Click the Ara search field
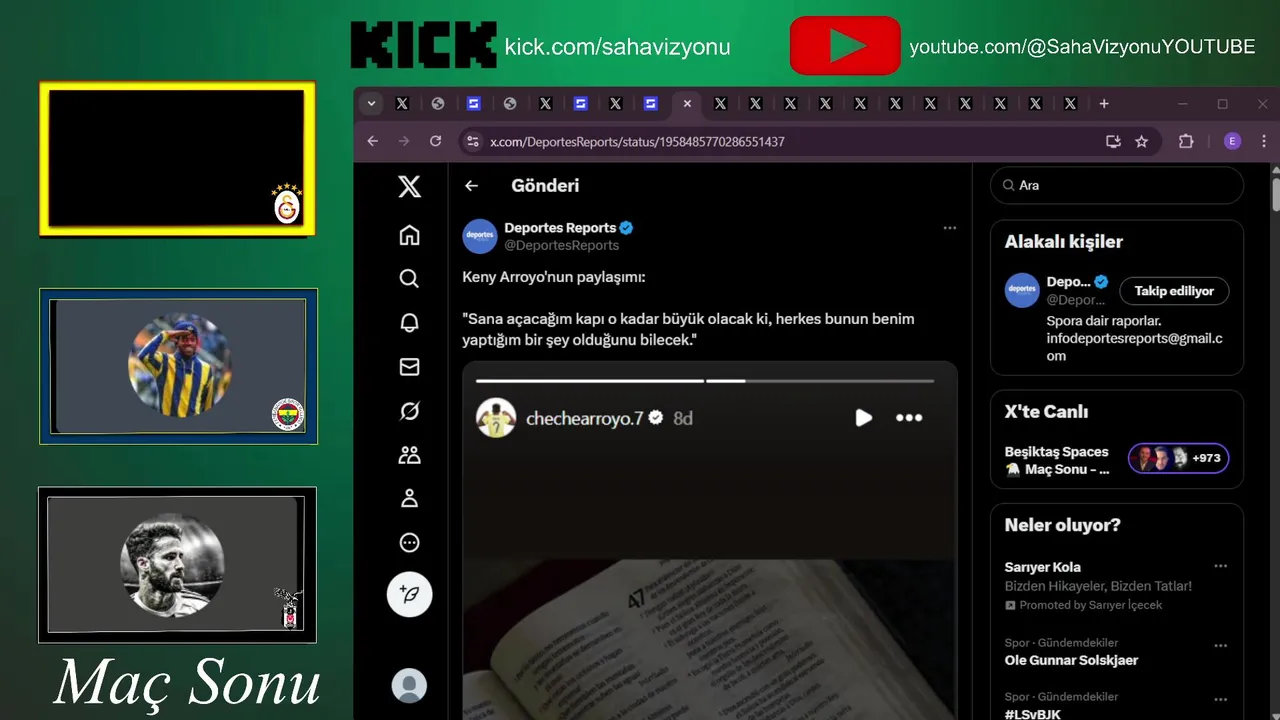 tap(1117, 186)
